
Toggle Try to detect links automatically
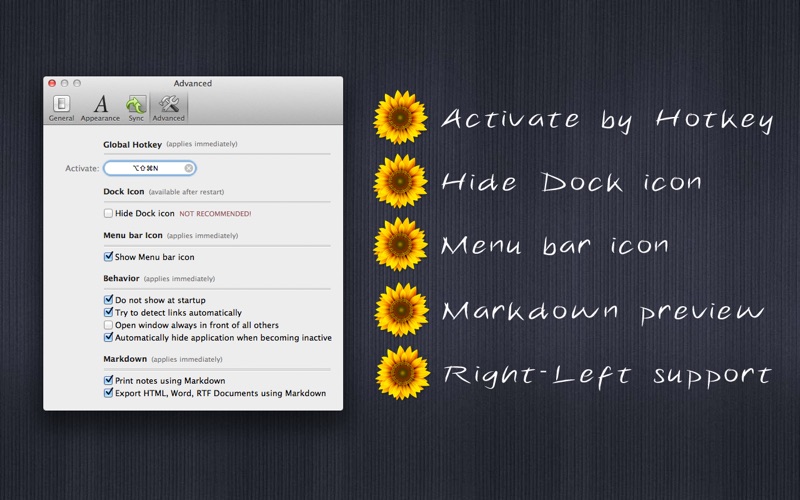(x=108, y=312)
